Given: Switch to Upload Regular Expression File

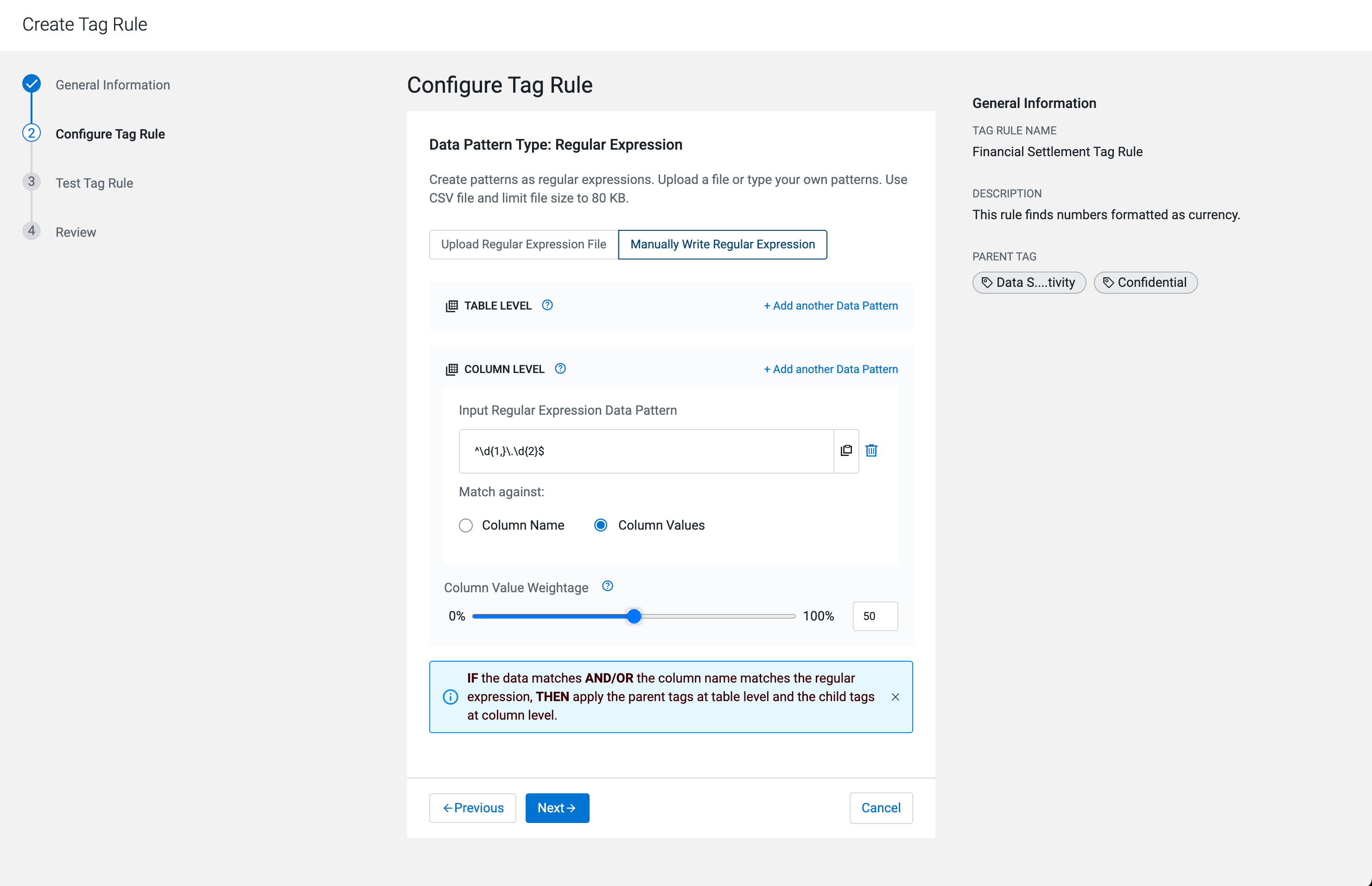Looking at the screenshot, I should click(x=523, y=245).
